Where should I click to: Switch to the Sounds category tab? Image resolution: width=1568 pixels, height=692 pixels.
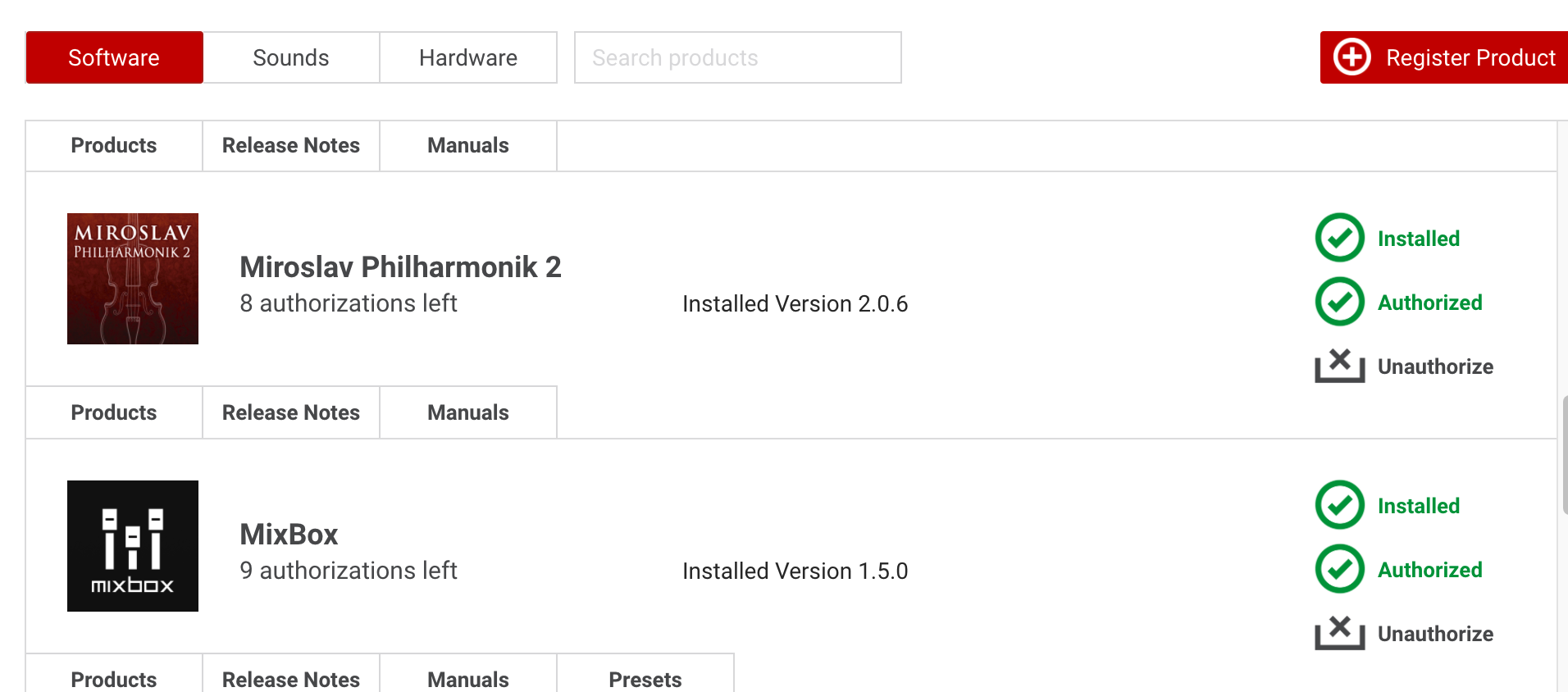(x=291, y=57)
